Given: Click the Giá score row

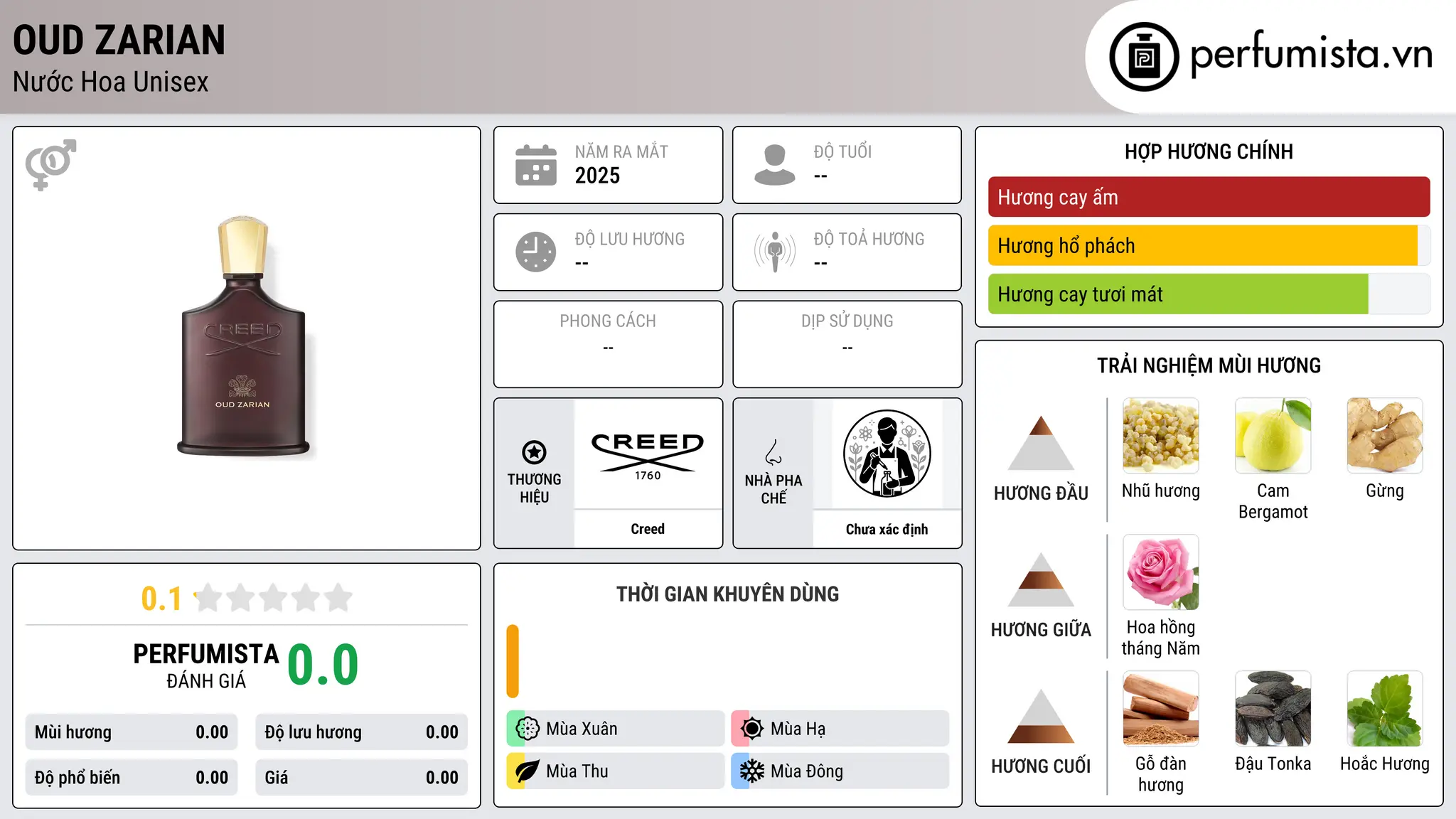Looking at the screenshot, I should click(362, 778).
